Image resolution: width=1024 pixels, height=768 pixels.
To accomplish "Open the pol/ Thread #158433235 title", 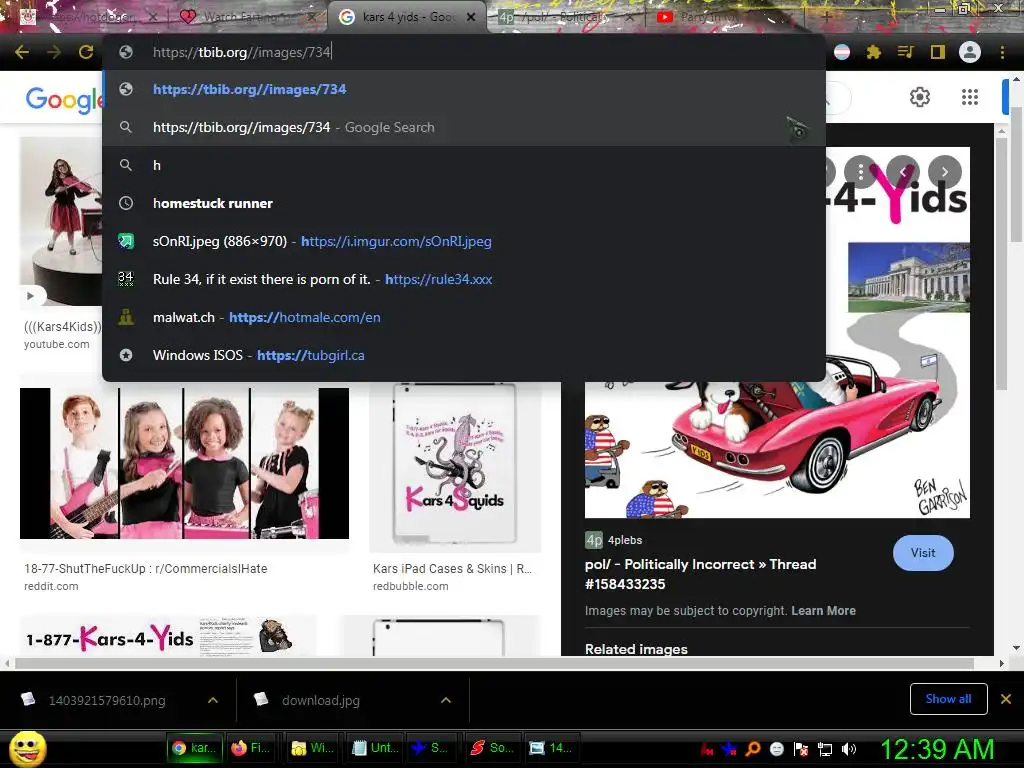I will pyautogui.click(x=700, y=574).
